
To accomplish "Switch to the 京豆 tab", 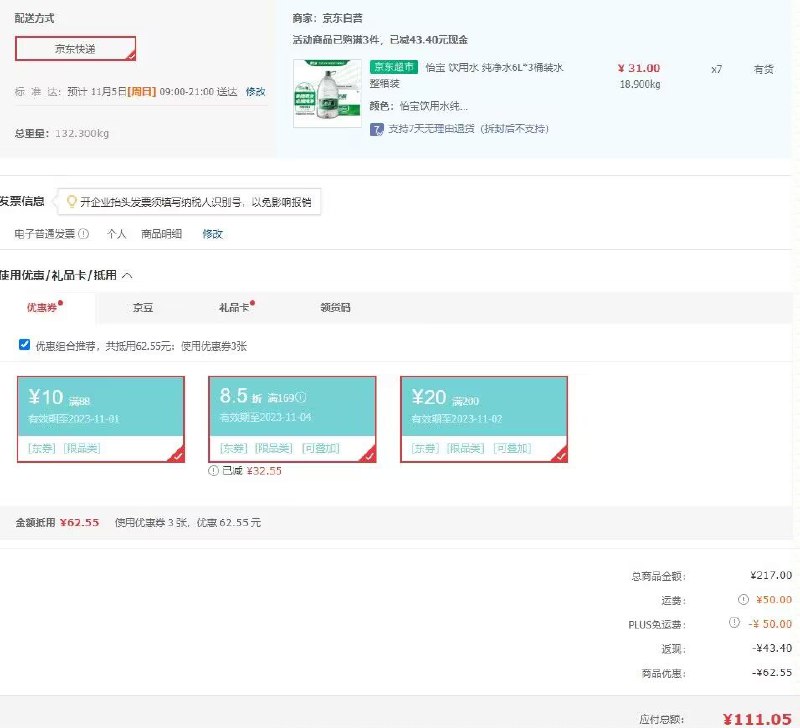I will tap(143, 308).
